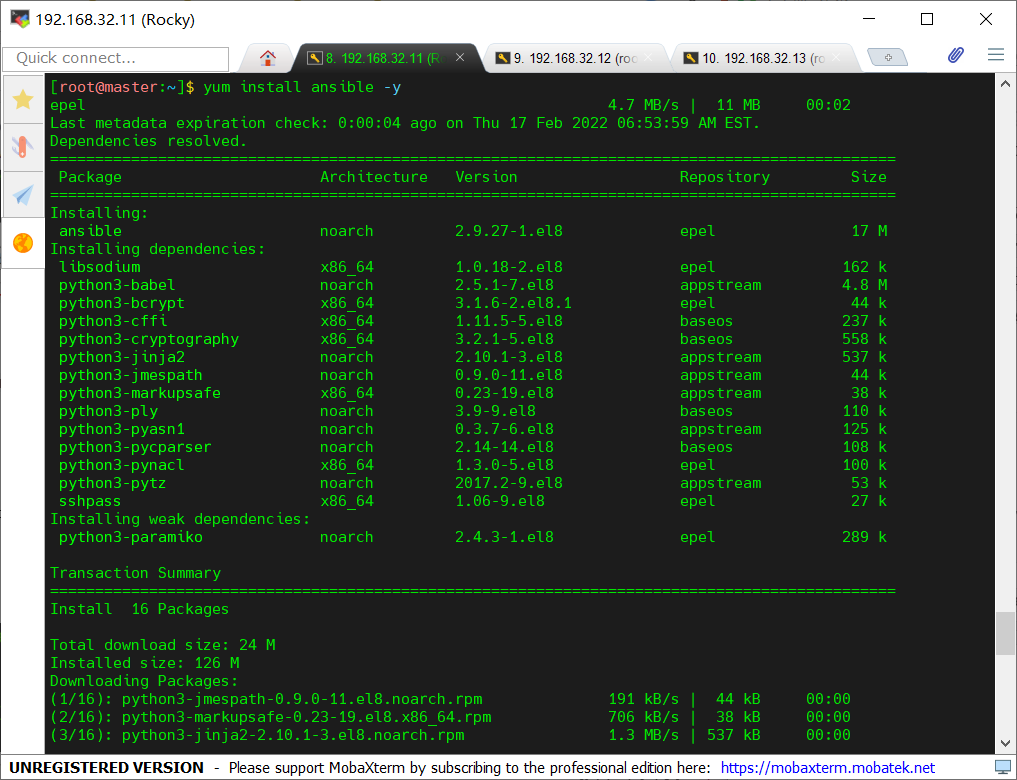Click the 'Version' column header
Image resolution: width=1017 pixels, height=780 pixels.
[486, 177]
